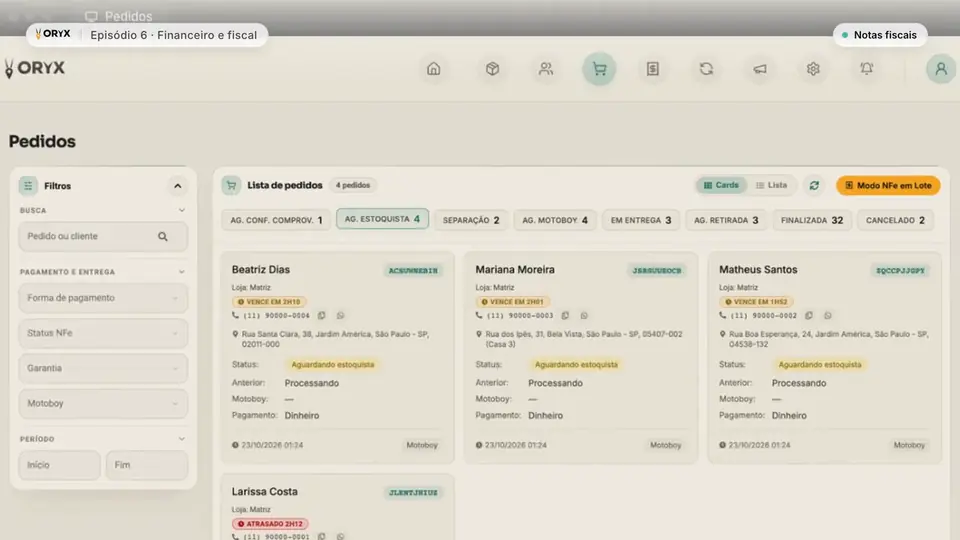Viewport: 960px width, 540px height.
Task: Open Garantia dropdown
Action: (x=103, y=369)
